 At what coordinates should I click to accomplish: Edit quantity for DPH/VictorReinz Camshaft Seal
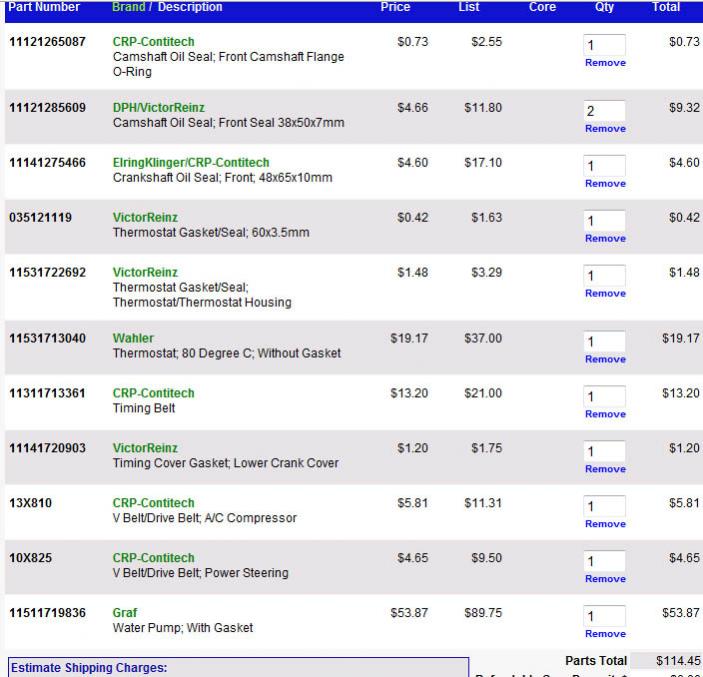point(605,111)
